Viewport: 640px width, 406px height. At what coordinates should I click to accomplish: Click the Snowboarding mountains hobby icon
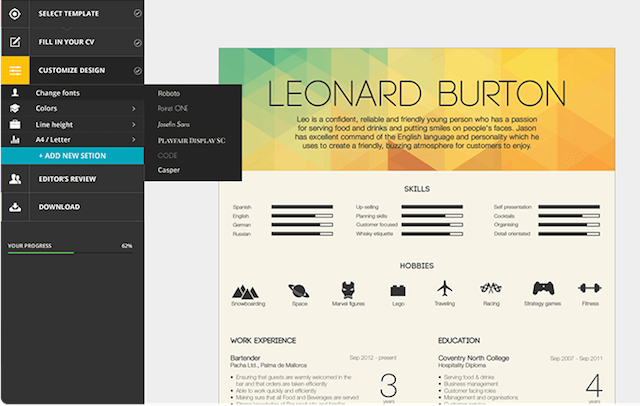tap(245, 291)
